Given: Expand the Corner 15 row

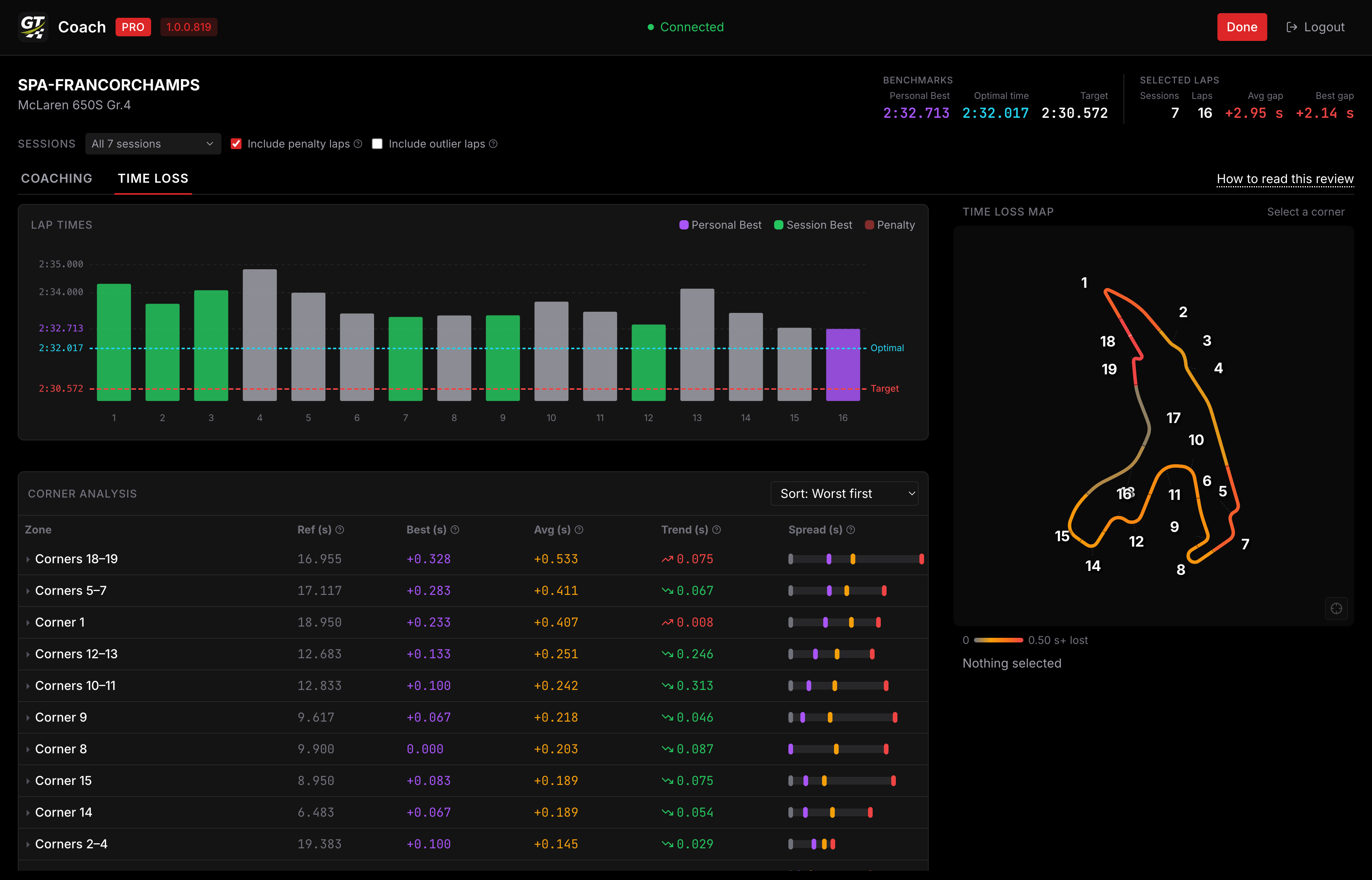Looking at the screenshot, I should [27, 781].
